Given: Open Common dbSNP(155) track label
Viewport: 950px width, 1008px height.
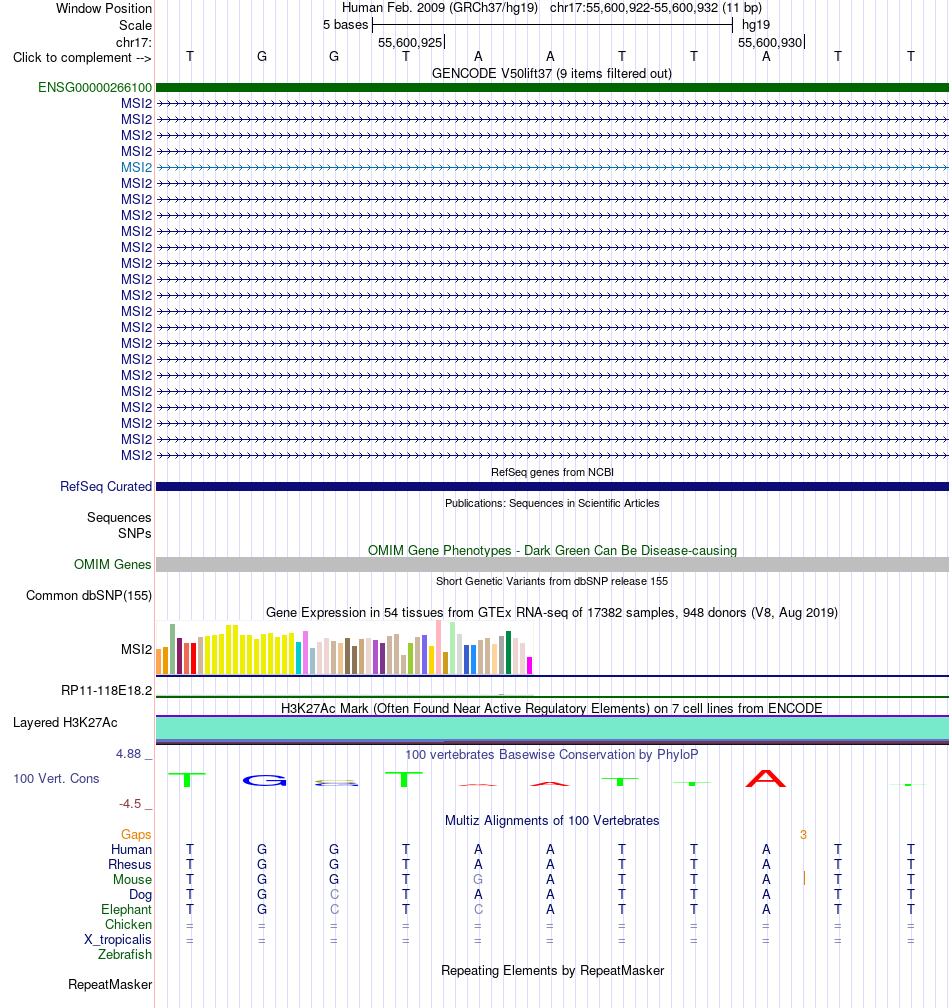Looking at the screenshot, I should (89, 595).
